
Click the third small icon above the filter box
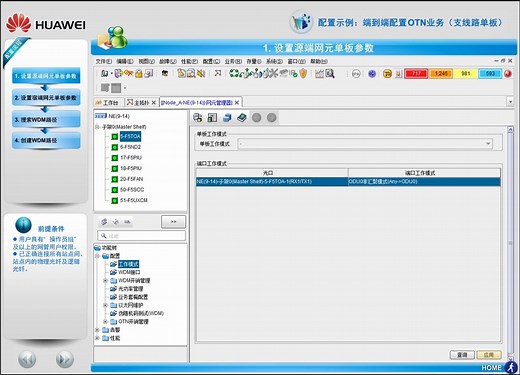pyautogui.click(x=127, y=222)
